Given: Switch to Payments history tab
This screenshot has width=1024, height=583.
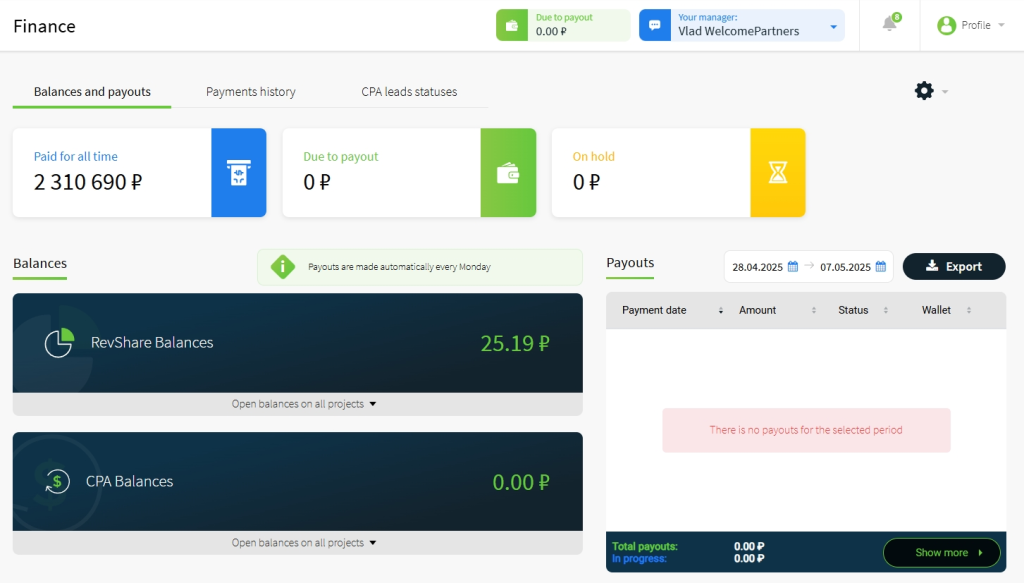Looking at the screenshot, I should point(251,92).
